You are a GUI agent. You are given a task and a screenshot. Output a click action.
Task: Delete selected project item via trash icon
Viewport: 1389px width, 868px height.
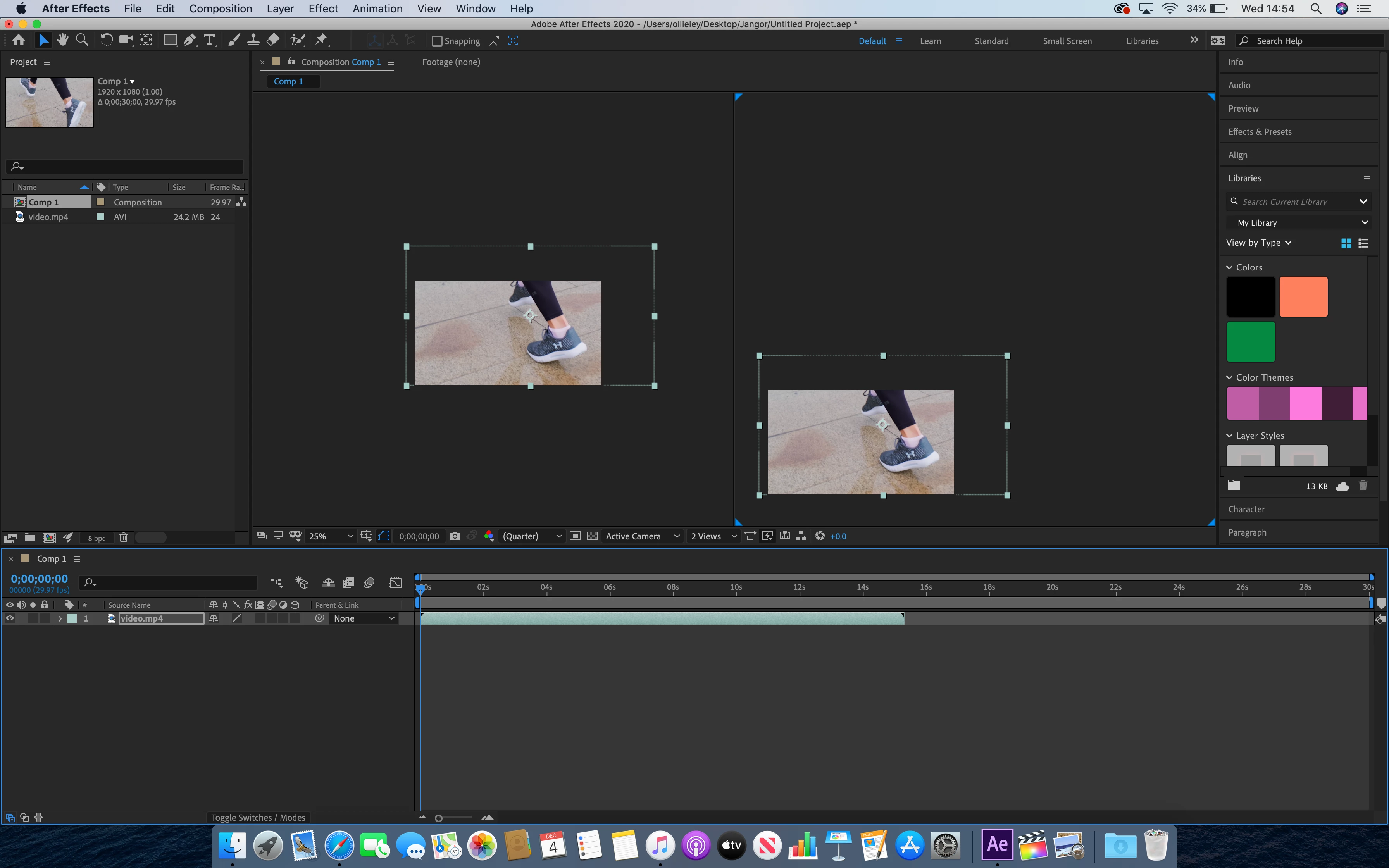point(123,538)
